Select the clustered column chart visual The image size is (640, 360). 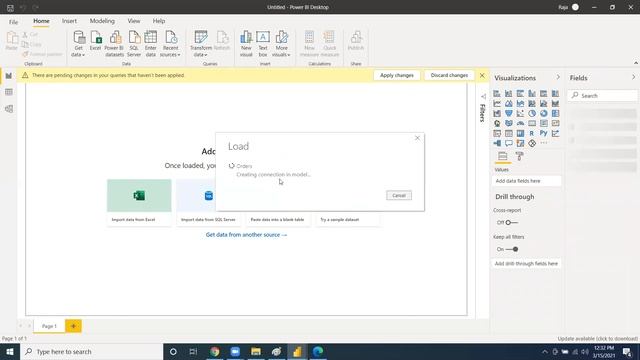pos(532,93)
